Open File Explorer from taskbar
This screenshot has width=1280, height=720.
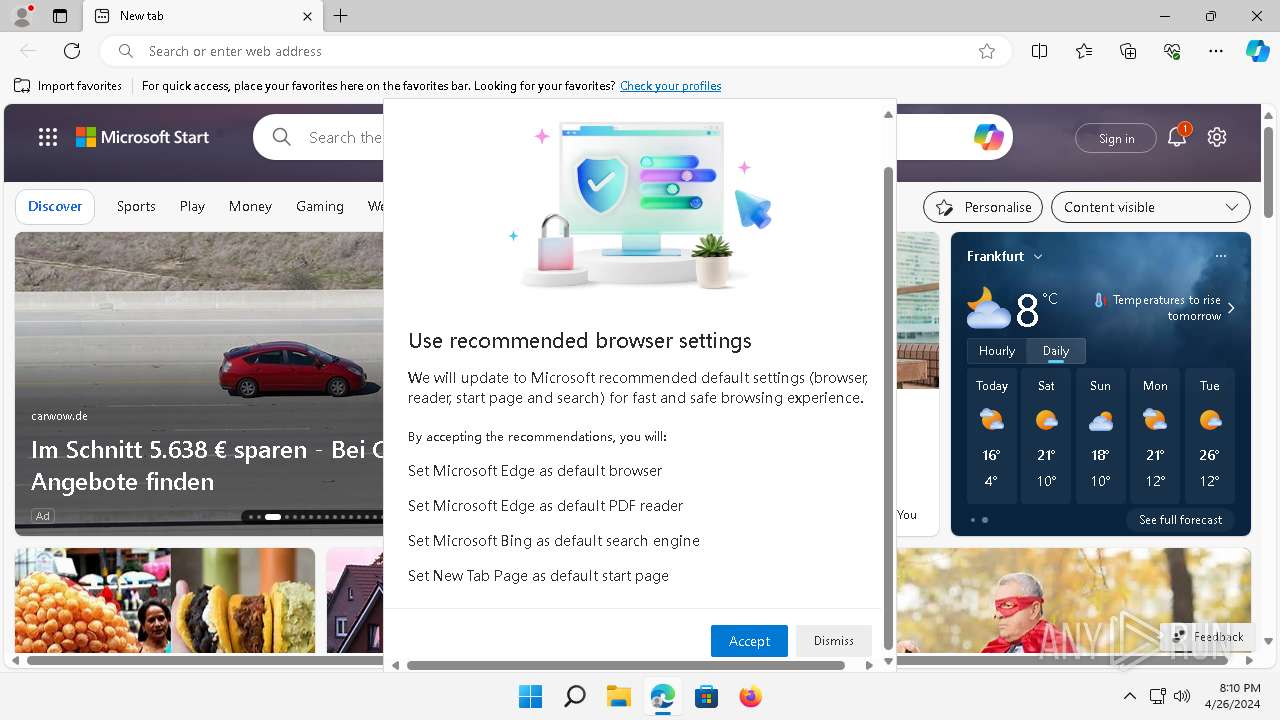click(x=618, y=696)
